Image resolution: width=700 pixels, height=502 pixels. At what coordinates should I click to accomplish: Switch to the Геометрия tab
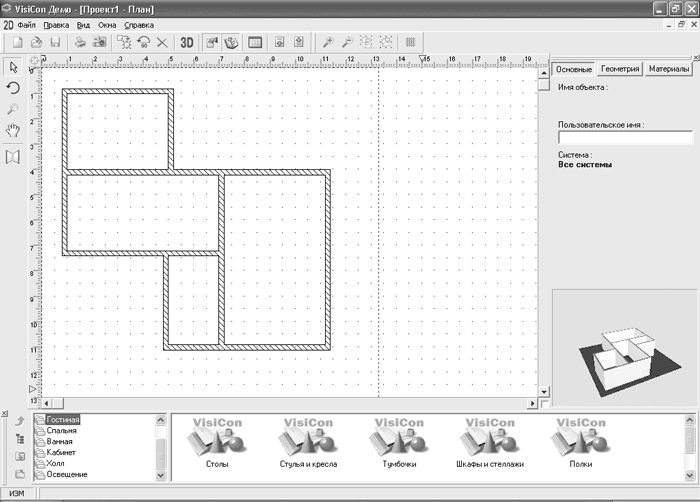pyautogui.click(x=619, y=70)
